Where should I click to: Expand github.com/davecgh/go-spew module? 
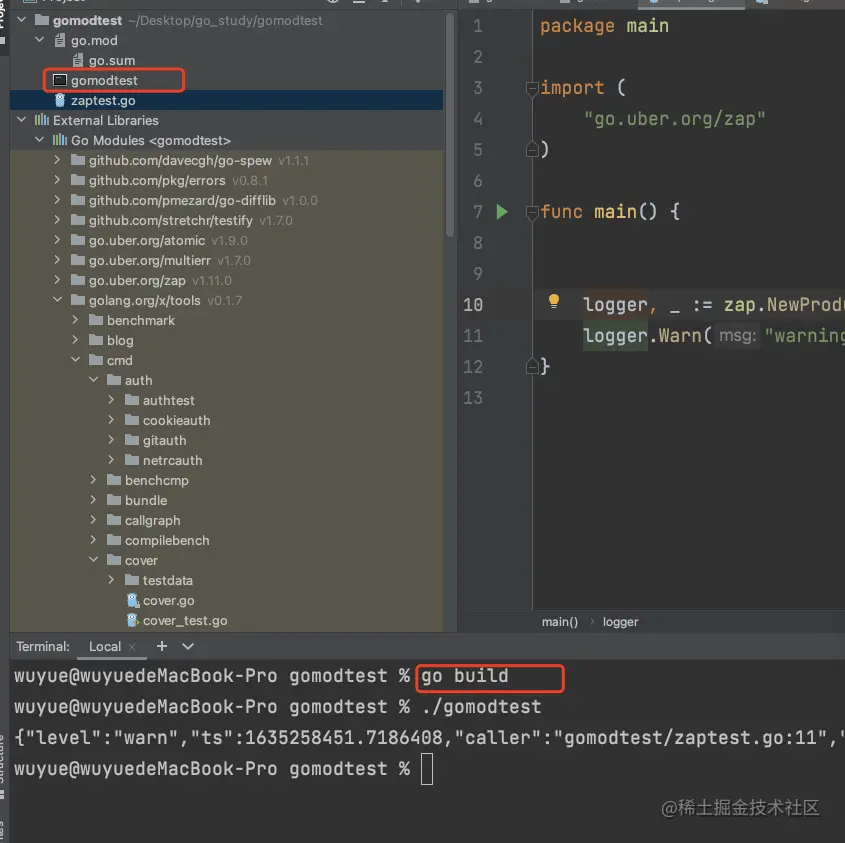click(x=57, y=160)
